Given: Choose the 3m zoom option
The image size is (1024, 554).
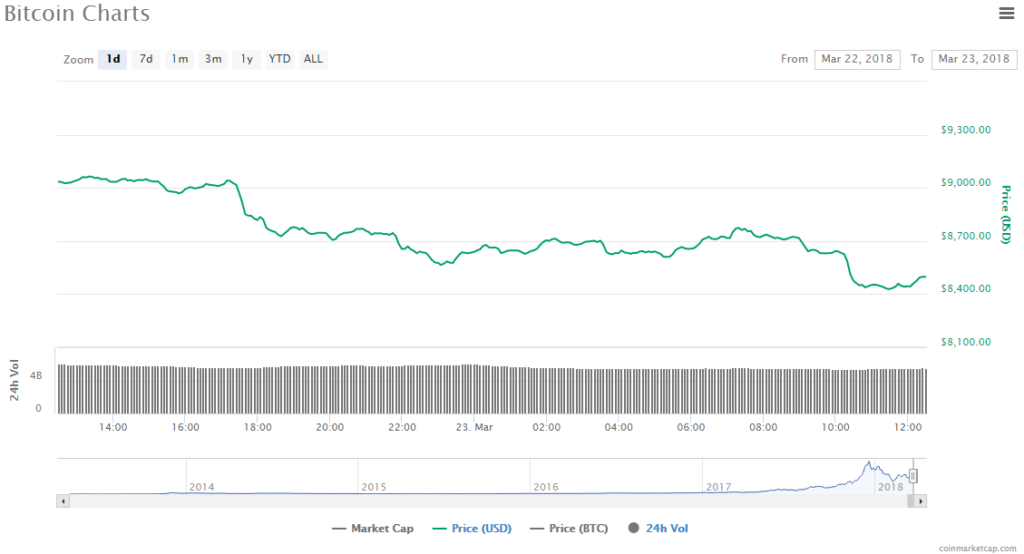Looking at the screenshot, I should tap(213, 59).
